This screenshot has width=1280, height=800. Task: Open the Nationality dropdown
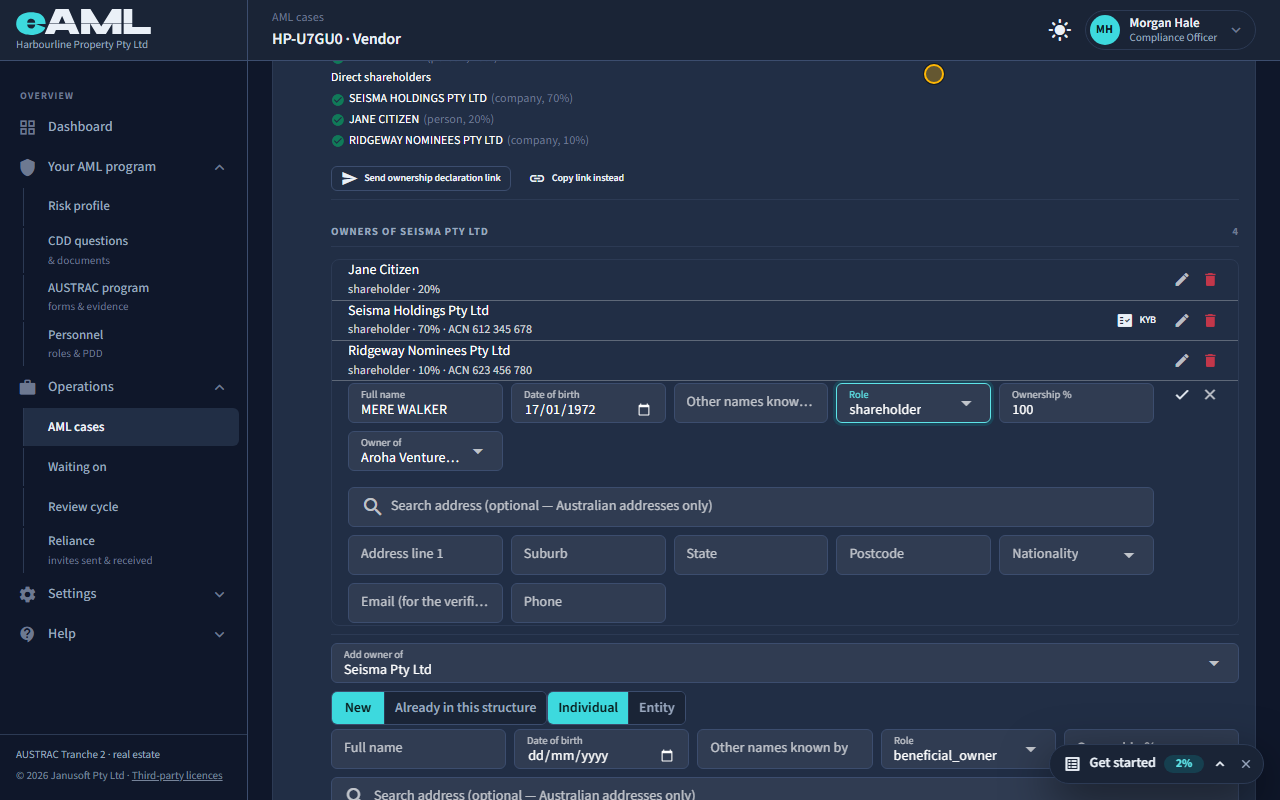(1076, 555)
